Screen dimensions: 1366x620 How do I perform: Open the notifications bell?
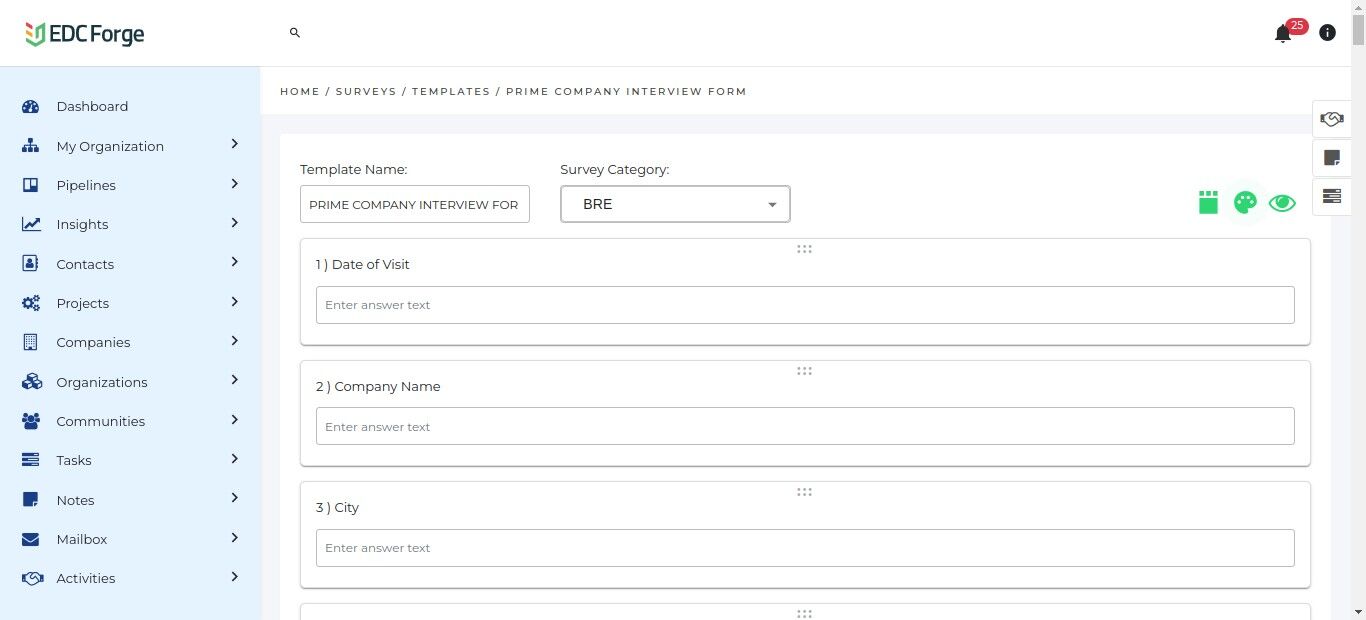click(x=1283, y=34)
